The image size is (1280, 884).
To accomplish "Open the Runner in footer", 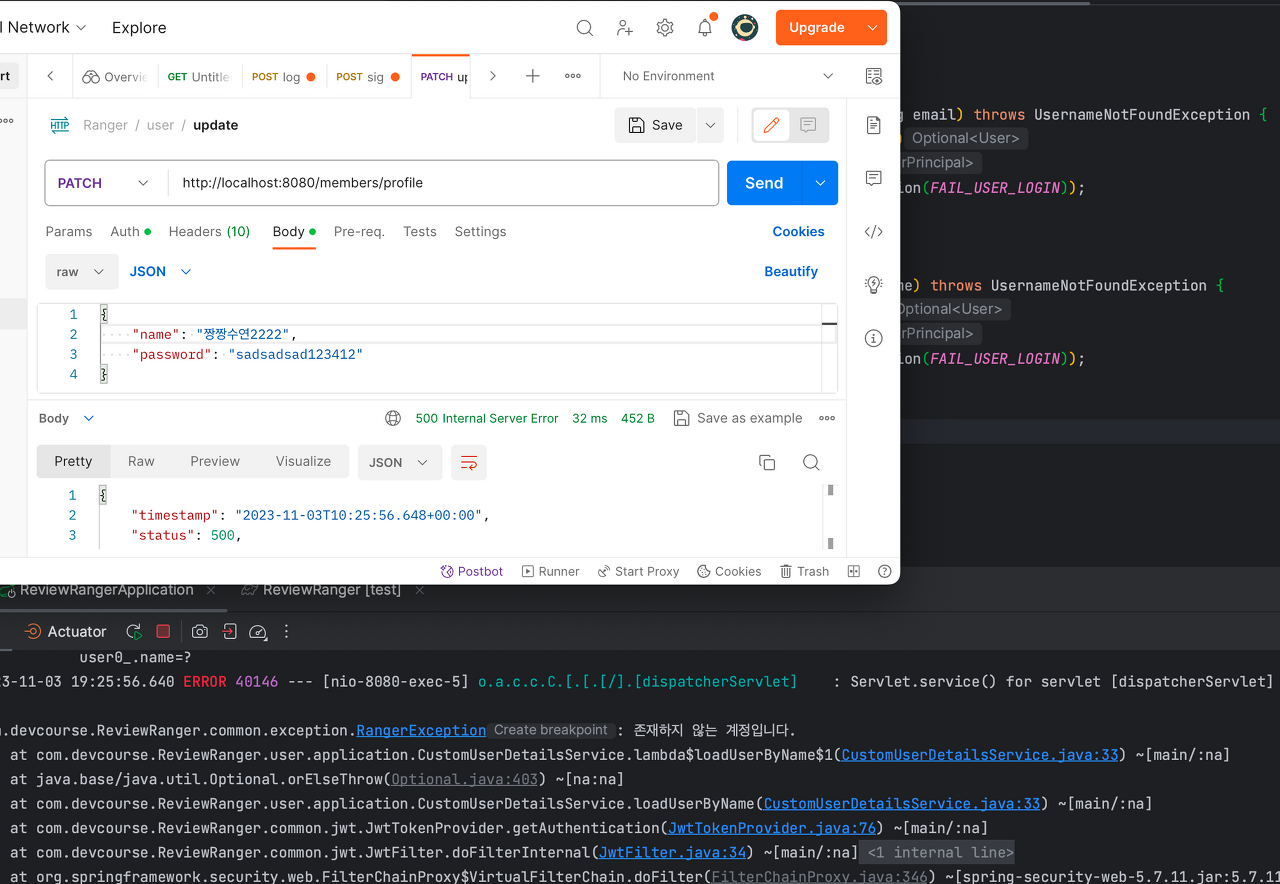I will point(550,571).
